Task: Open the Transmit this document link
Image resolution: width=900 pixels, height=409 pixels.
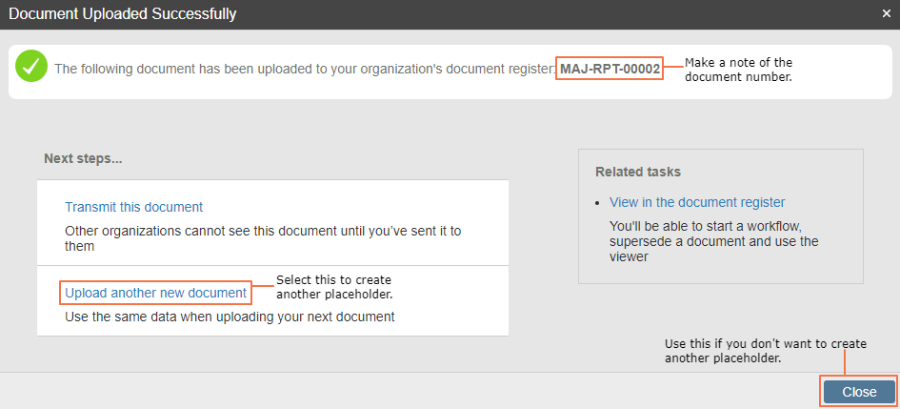Action: [134, 207]
